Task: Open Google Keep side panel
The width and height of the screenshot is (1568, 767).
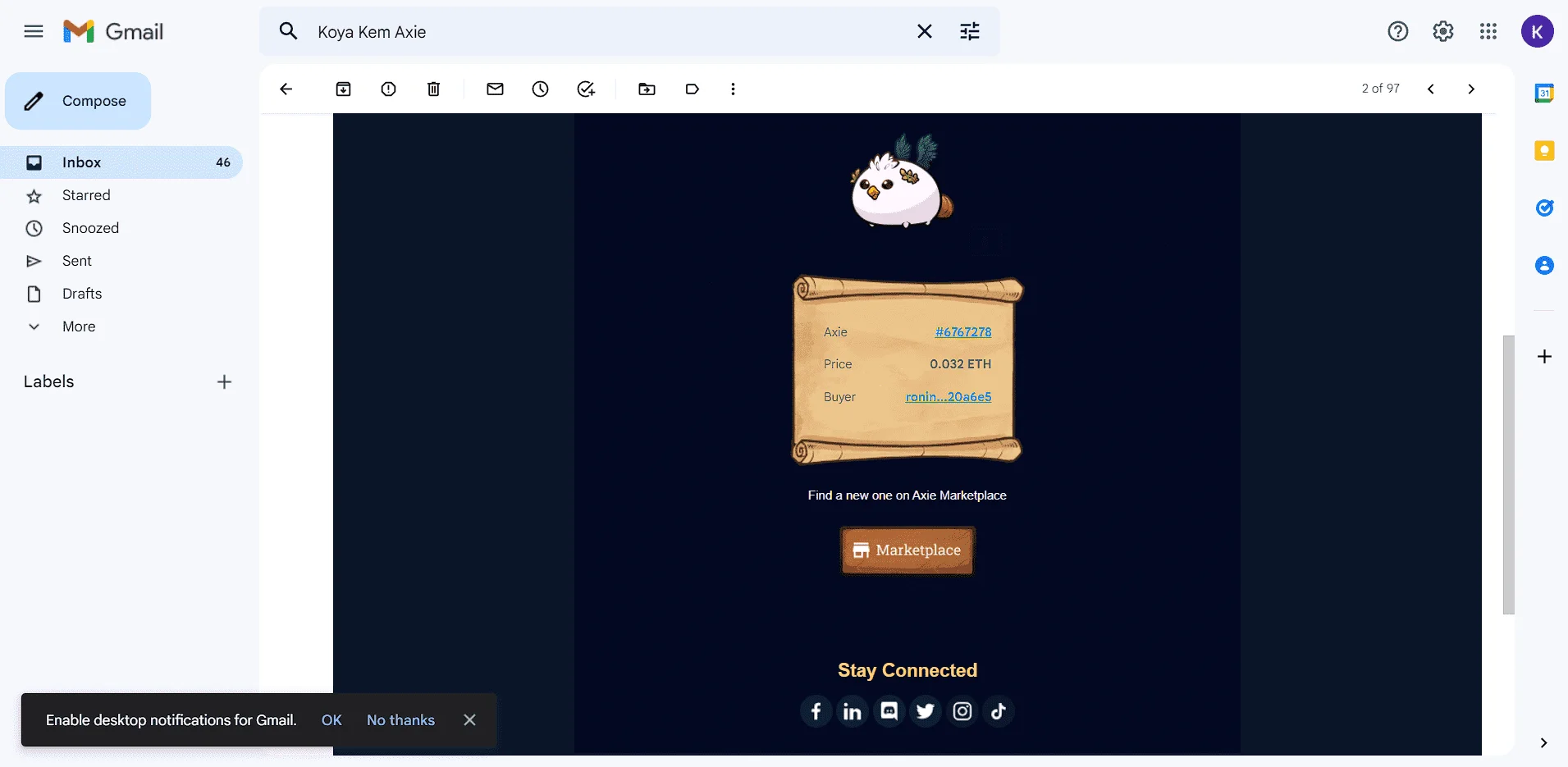Action: [1544, 151]
